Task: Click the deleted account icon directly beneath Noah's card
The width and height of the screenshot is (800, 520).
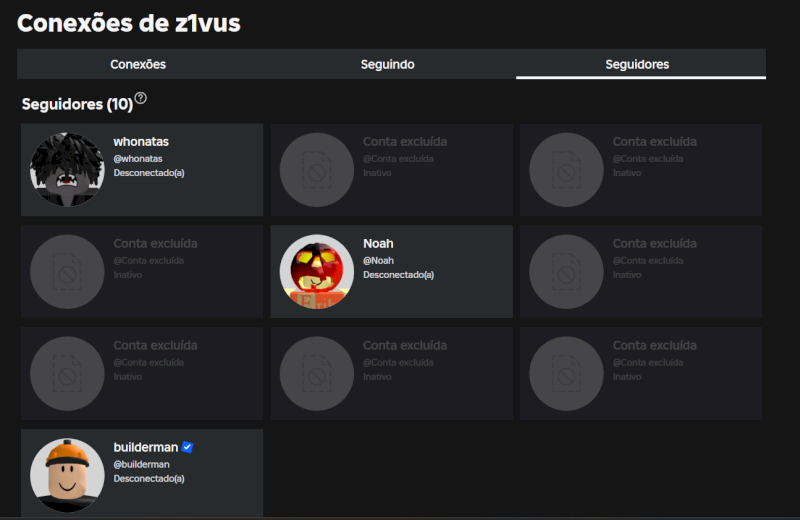Action: 317,373
